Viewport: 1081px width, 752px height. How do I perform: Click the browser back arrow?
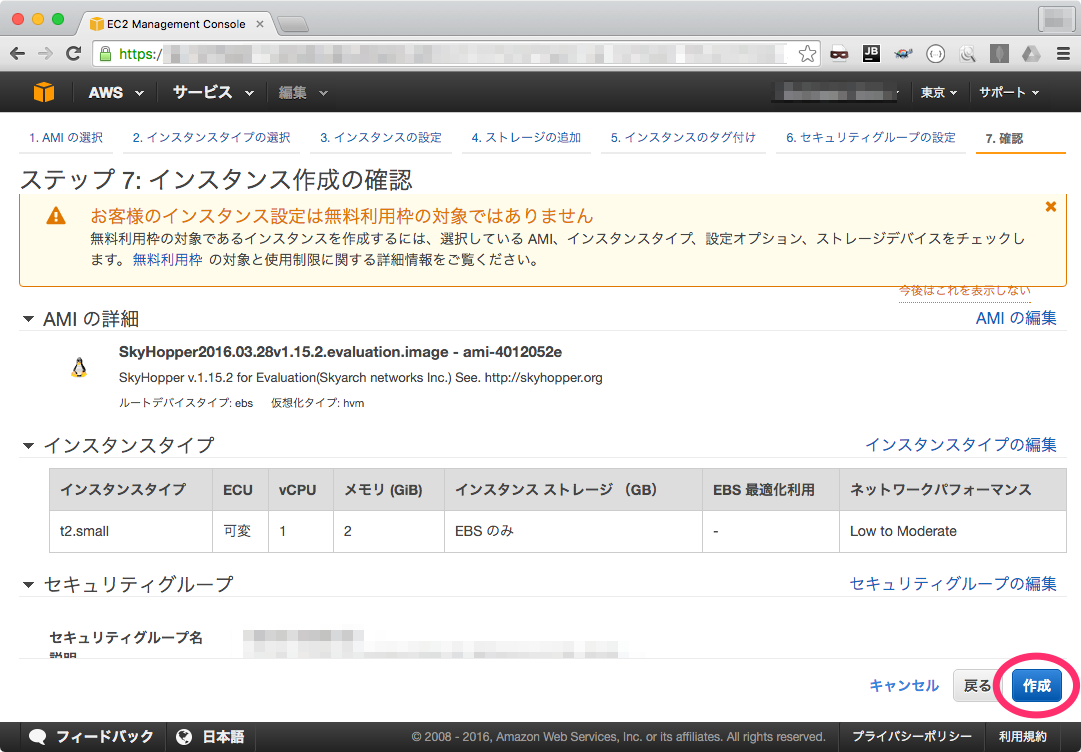[x=18, y=54]
